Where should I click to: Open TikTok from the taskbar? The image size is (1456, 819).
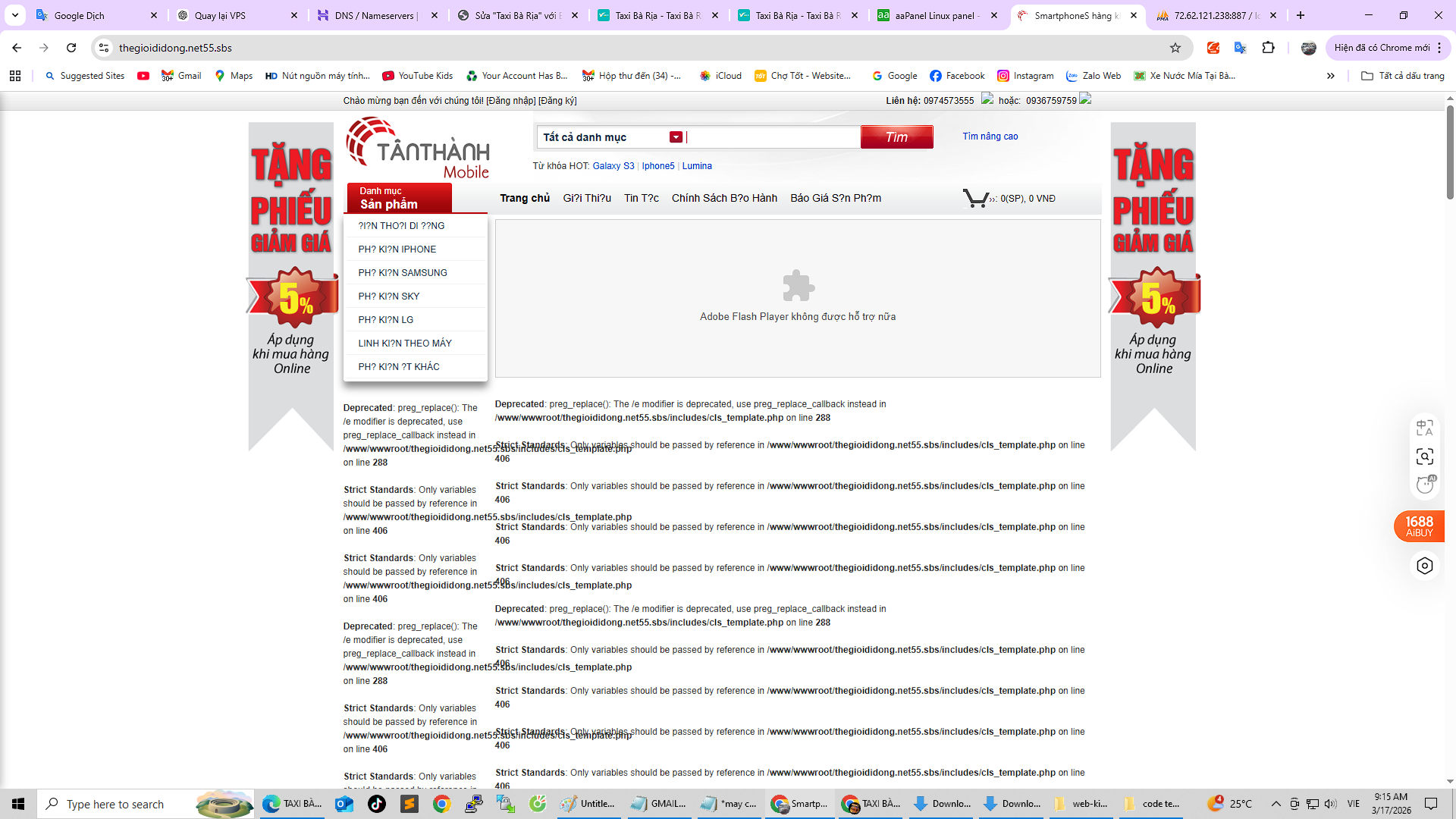pyautogui.click(x=377, y=804)
